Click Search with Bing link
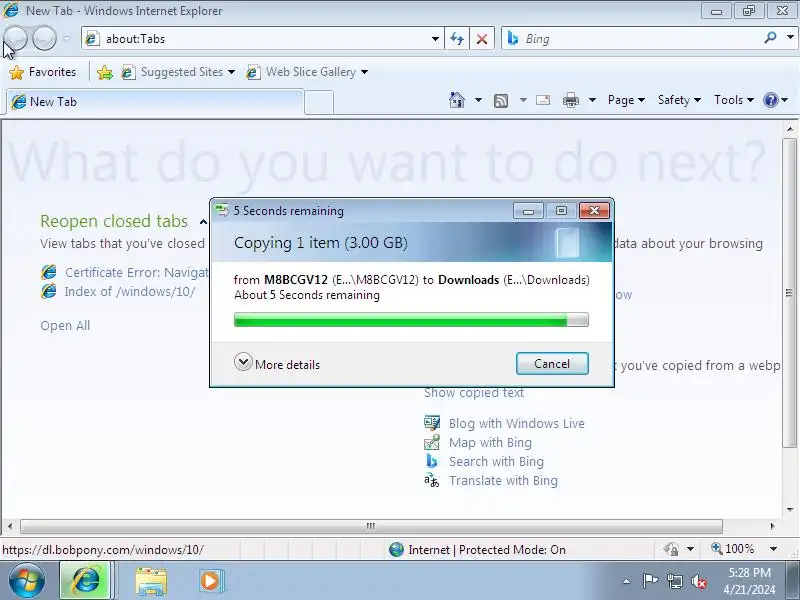Viewport: 800px width, 600px height. [x=496, y=462]
